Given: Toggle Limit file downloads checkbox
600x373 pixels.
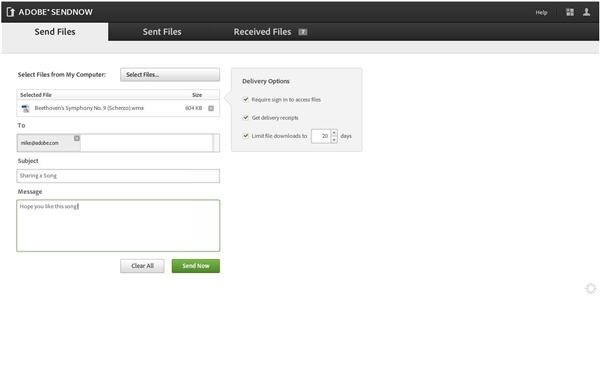Looking at the screenshot, I should (x=246, y=136).
